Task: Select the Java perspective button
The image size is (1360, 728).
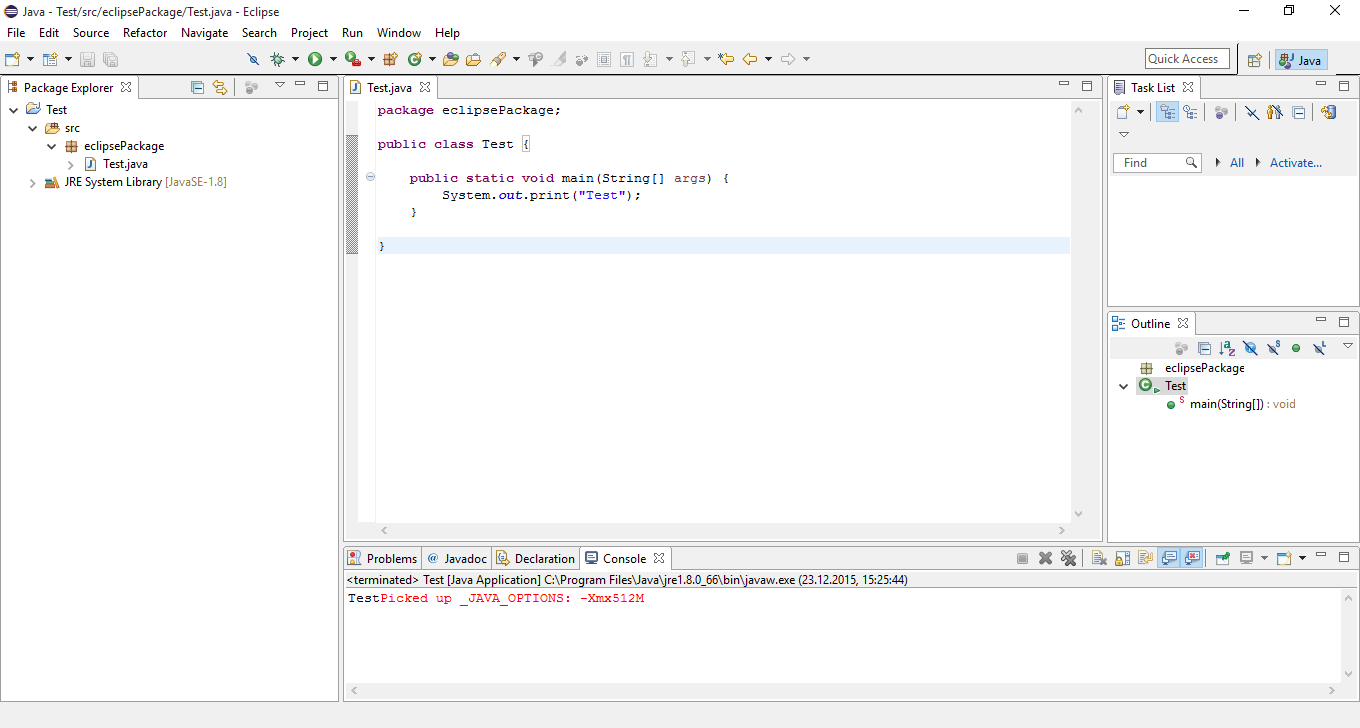Action: [x=1300, y=60]
